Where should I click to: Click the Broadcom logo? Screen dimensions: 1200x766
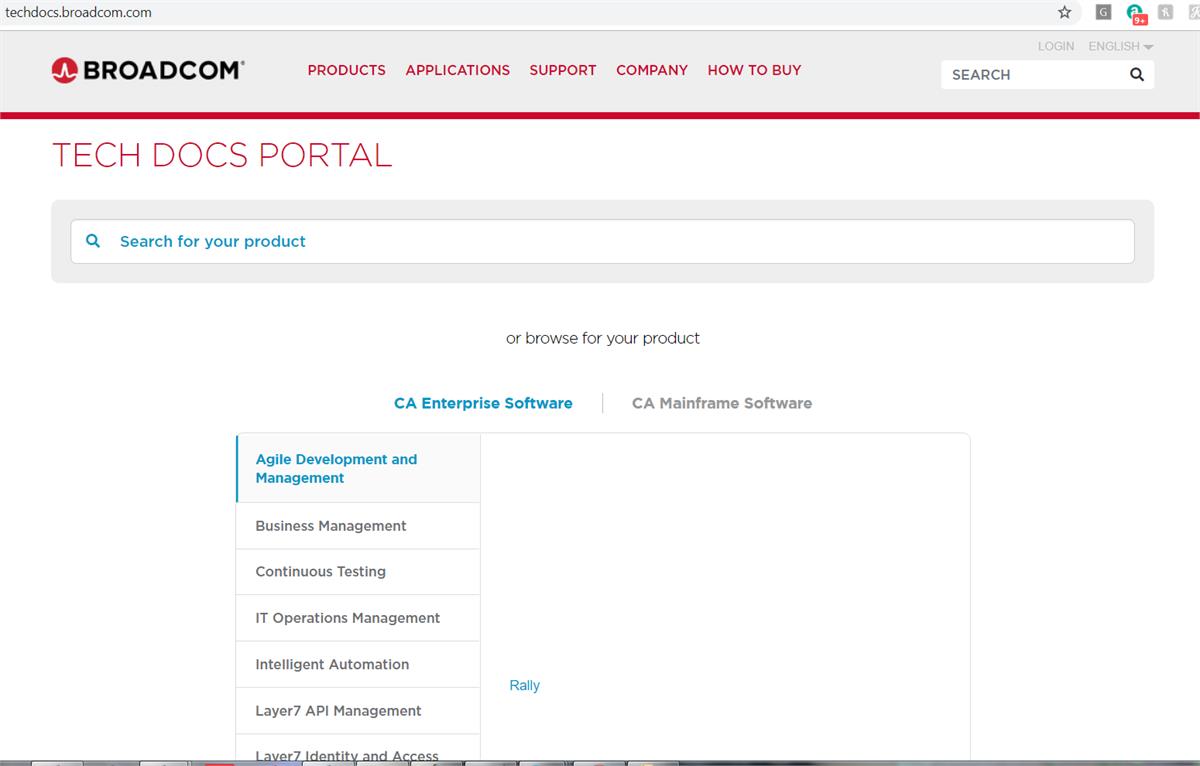coord(146,69)
